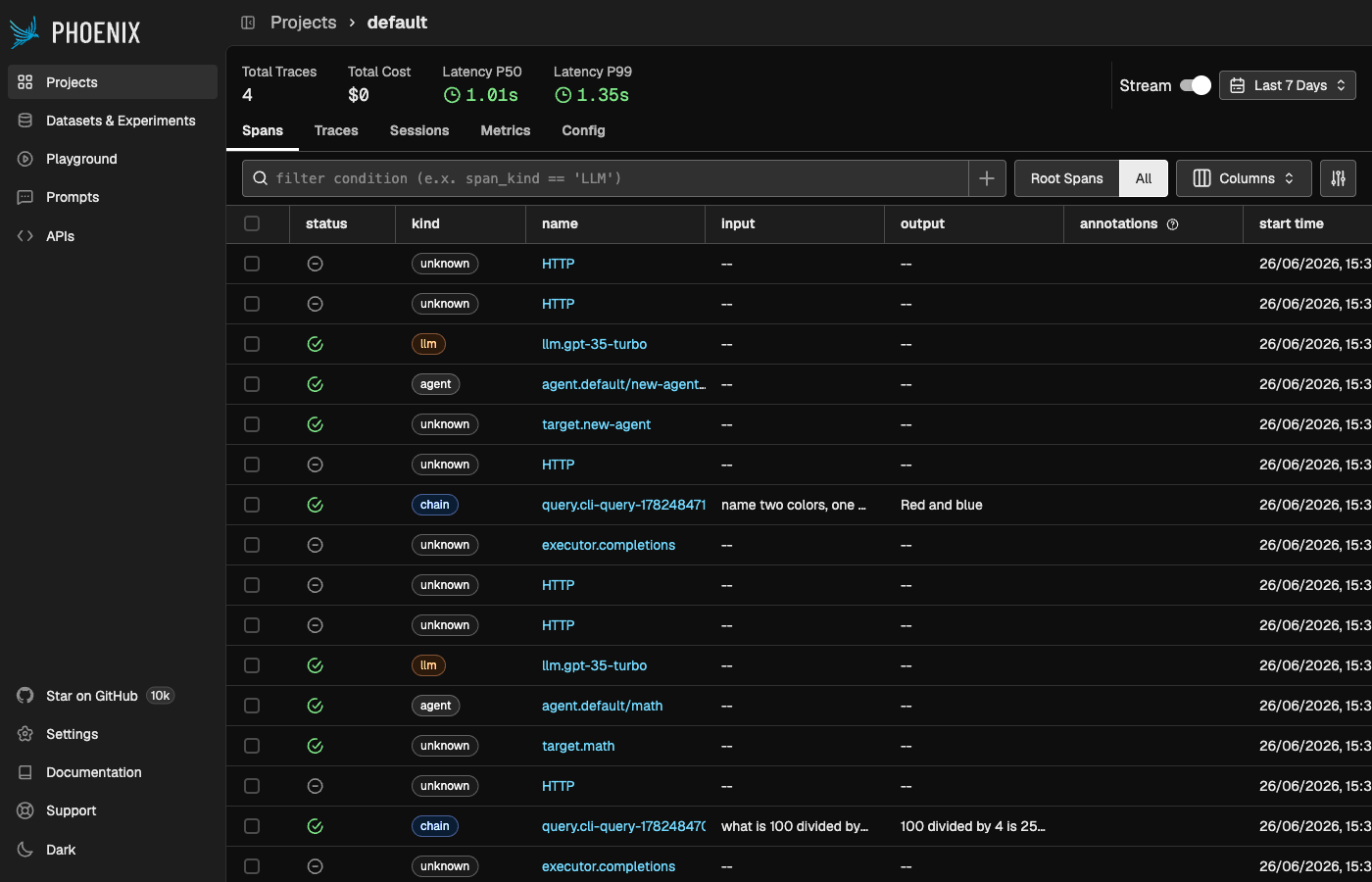
Task: Open the target.new-agent span link
Action: [x=596, y=424]
